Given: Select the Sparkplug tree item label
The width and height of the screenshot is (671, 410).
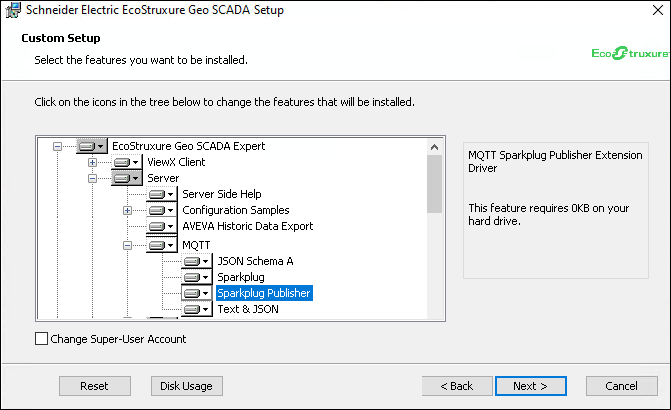Looking at the screenshot, I should pos(241,277).
